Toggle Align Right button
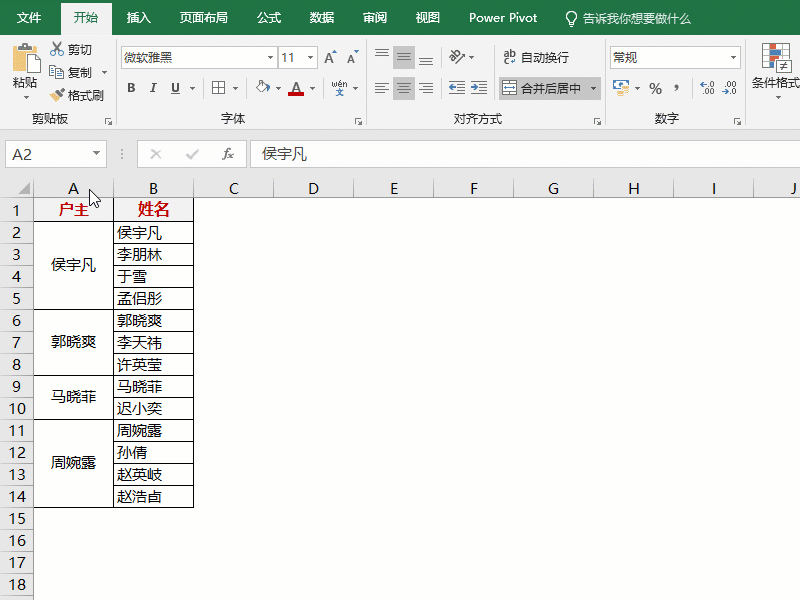800x600 pixels. (x=426, y=88)
